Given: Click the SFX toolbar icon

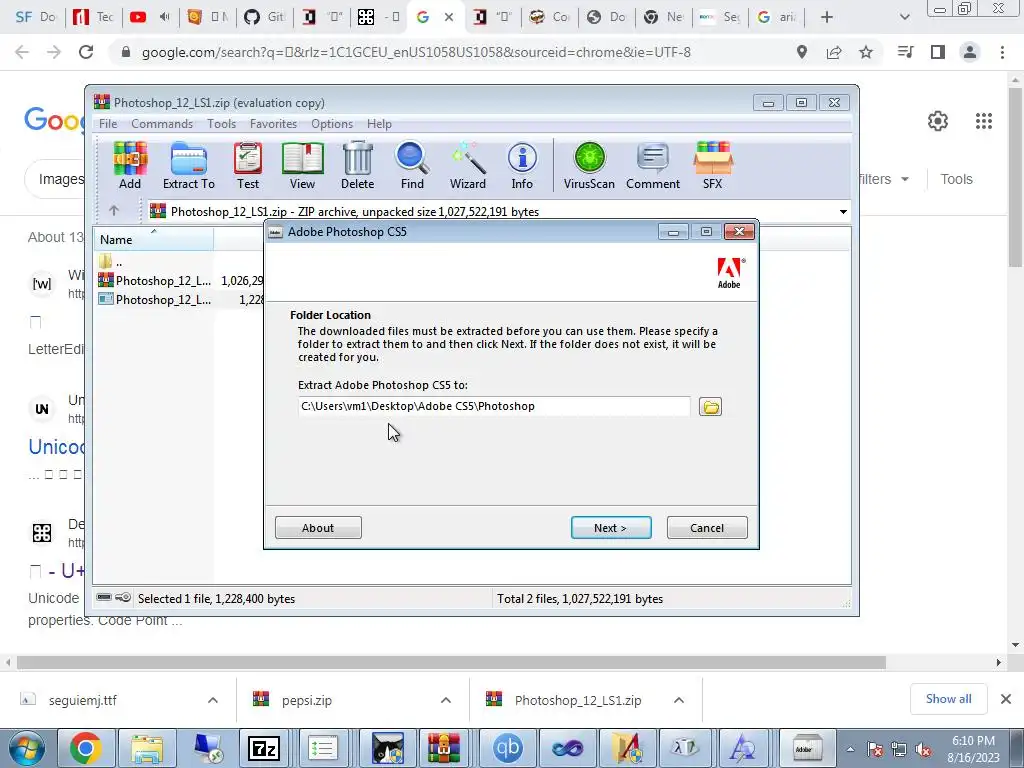Looking at the screenshot, I should (712, 166).
